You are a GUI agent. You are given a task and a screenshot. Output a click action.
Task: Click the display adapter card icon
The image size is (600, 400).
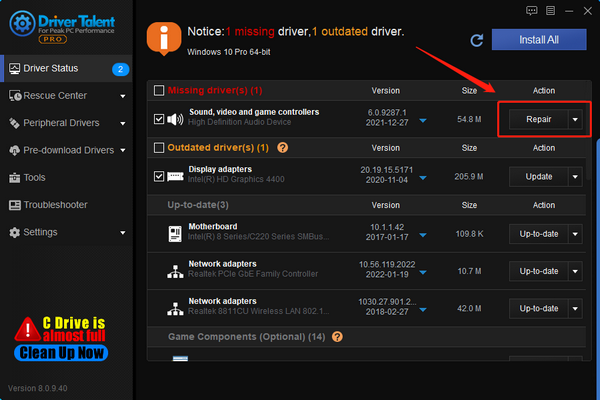click(175, 176)
